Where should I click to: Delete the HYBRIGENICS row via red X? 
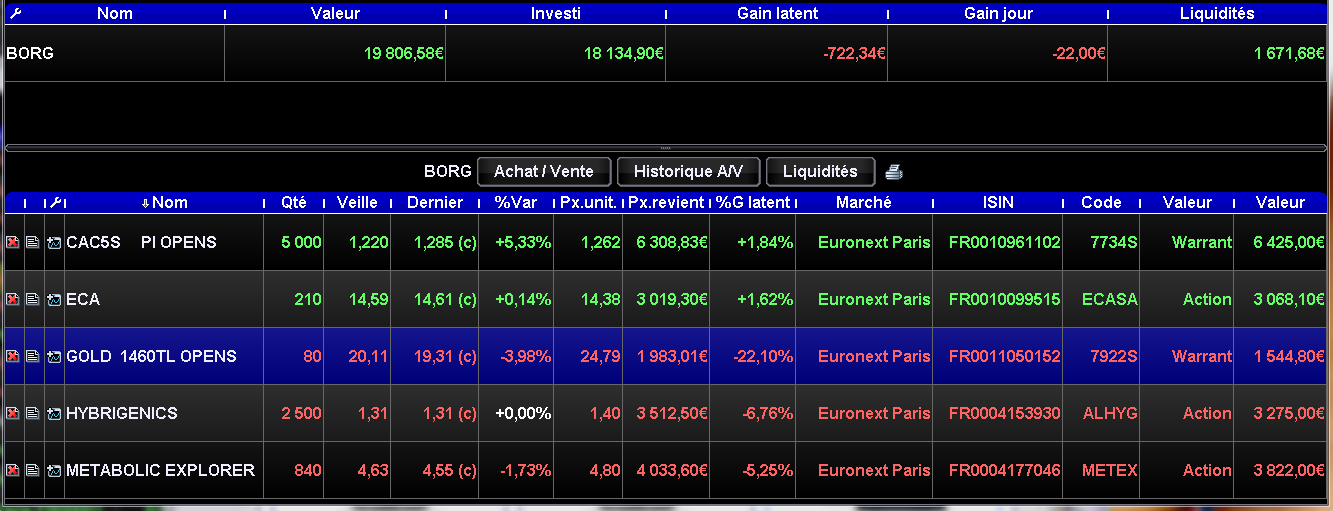point(13,413)
